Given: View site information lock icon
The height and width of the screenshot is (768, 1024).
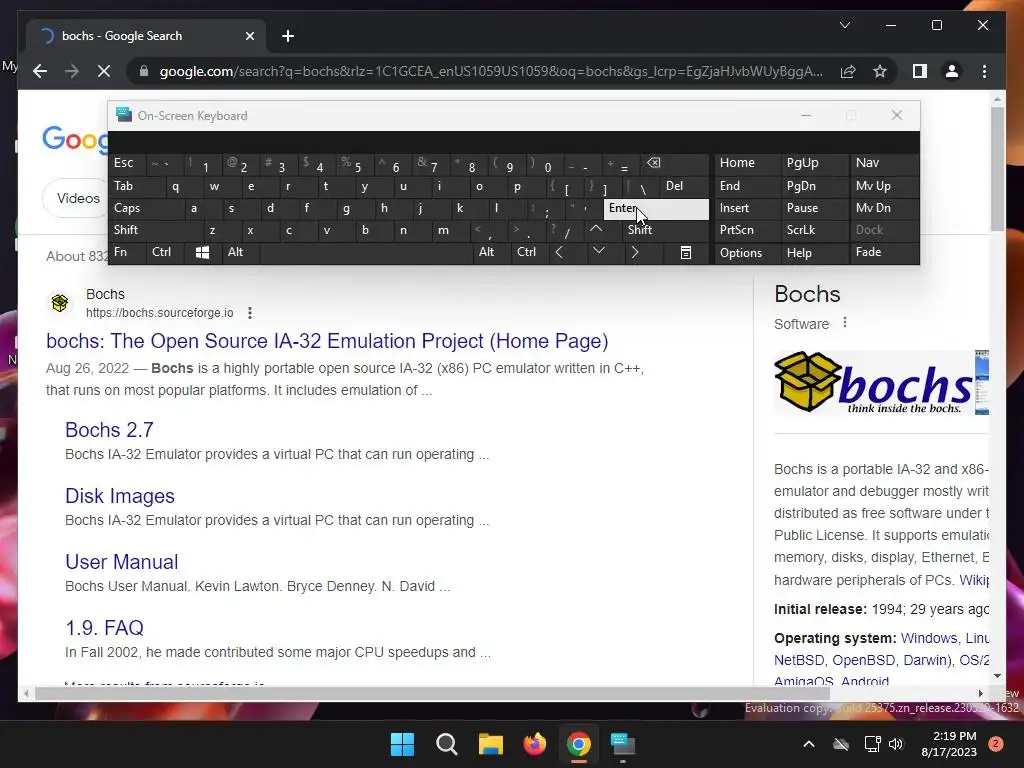Looking at the screenshot, I should [x=144, y=71].
